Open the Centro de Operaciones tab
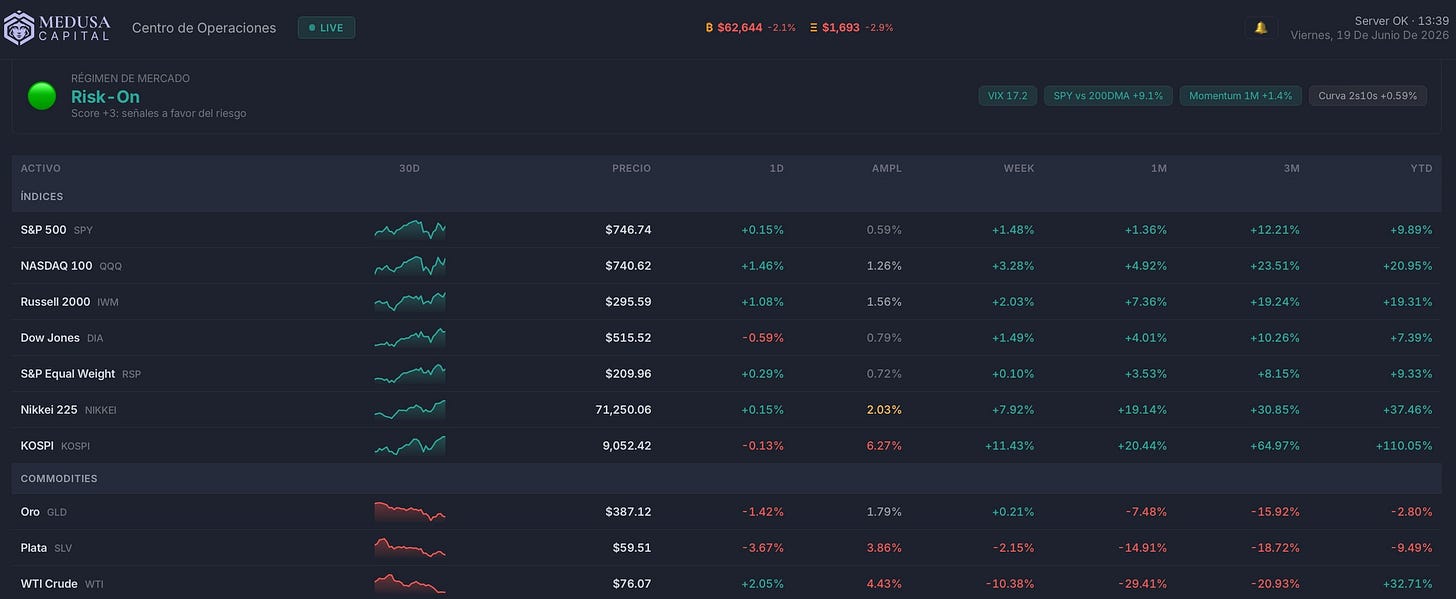Viewport: 1456px width, 599px height. click(204, 28)
